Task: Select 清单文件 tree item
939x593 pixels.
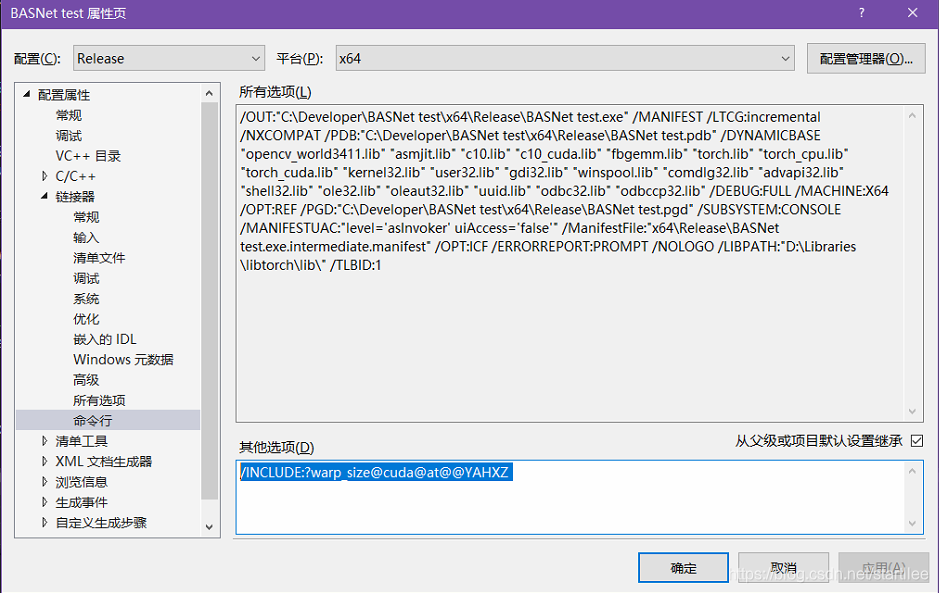Action: (x=99, y=258)
